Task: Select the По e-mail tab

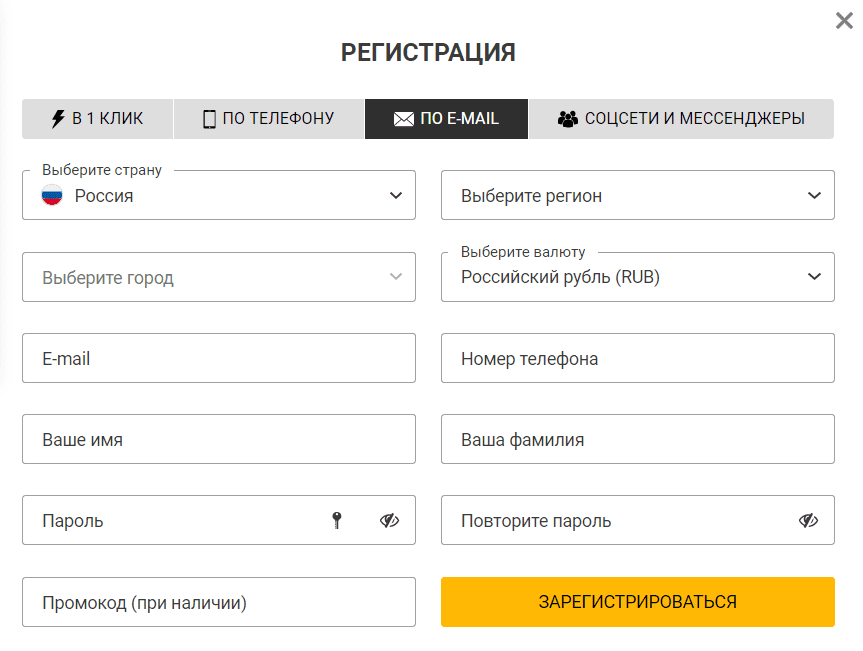Action: pyautogui.click(x=446, y=119)
